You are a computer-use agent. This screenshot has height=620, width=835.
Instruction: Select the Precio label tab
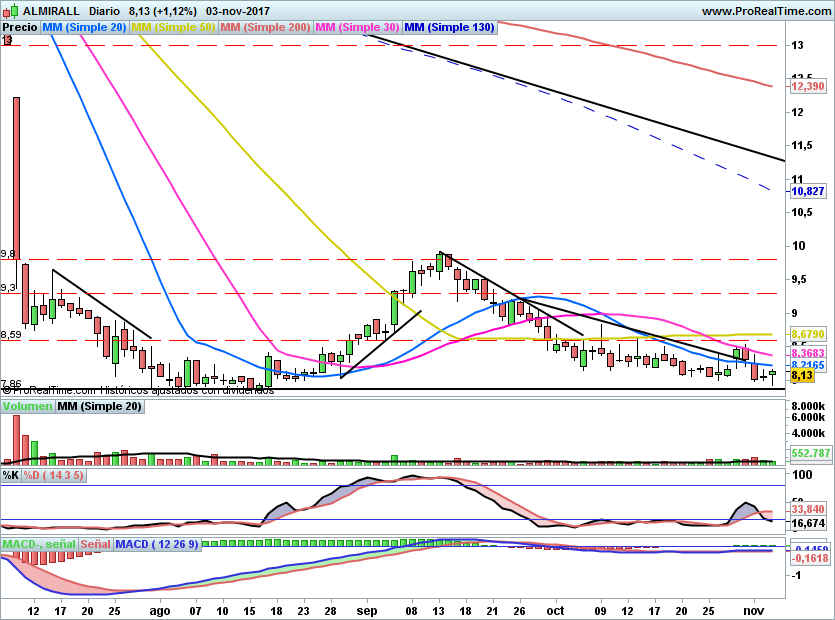20,28
